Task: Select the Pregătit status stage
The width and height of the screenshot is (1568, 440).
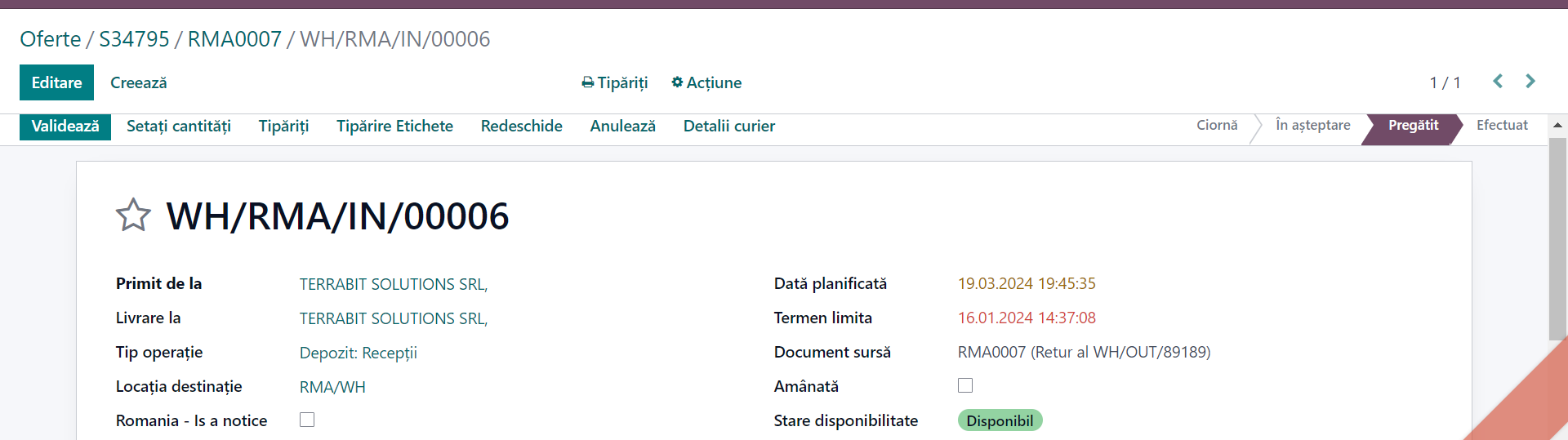Action: [1413, 126]
